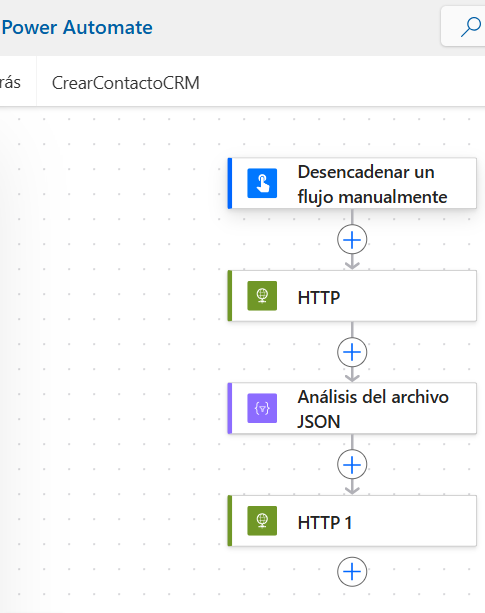Screen dimensions: 485x613
Task: Open the HTTP action card
Action: (x=352, y=296)
